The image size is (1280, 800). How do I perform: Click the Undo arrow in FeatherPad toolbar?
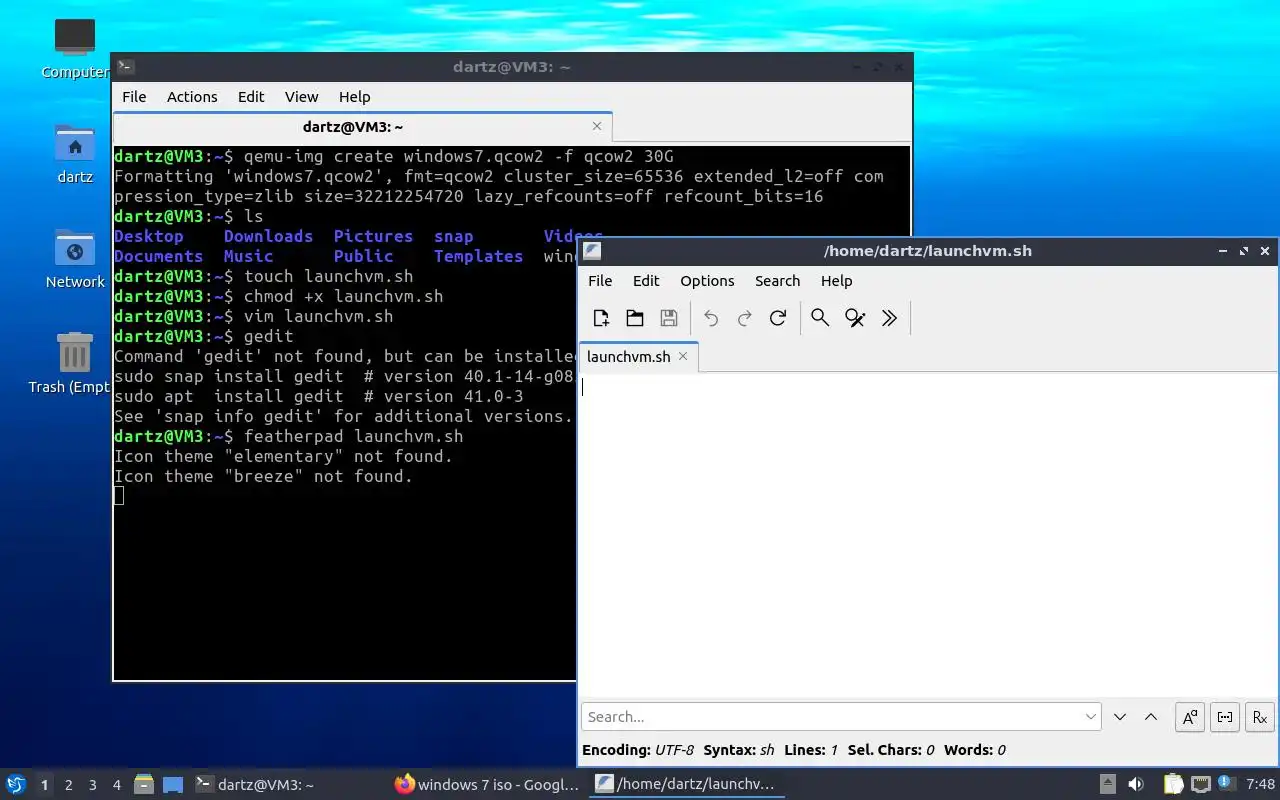pos(711,318)
